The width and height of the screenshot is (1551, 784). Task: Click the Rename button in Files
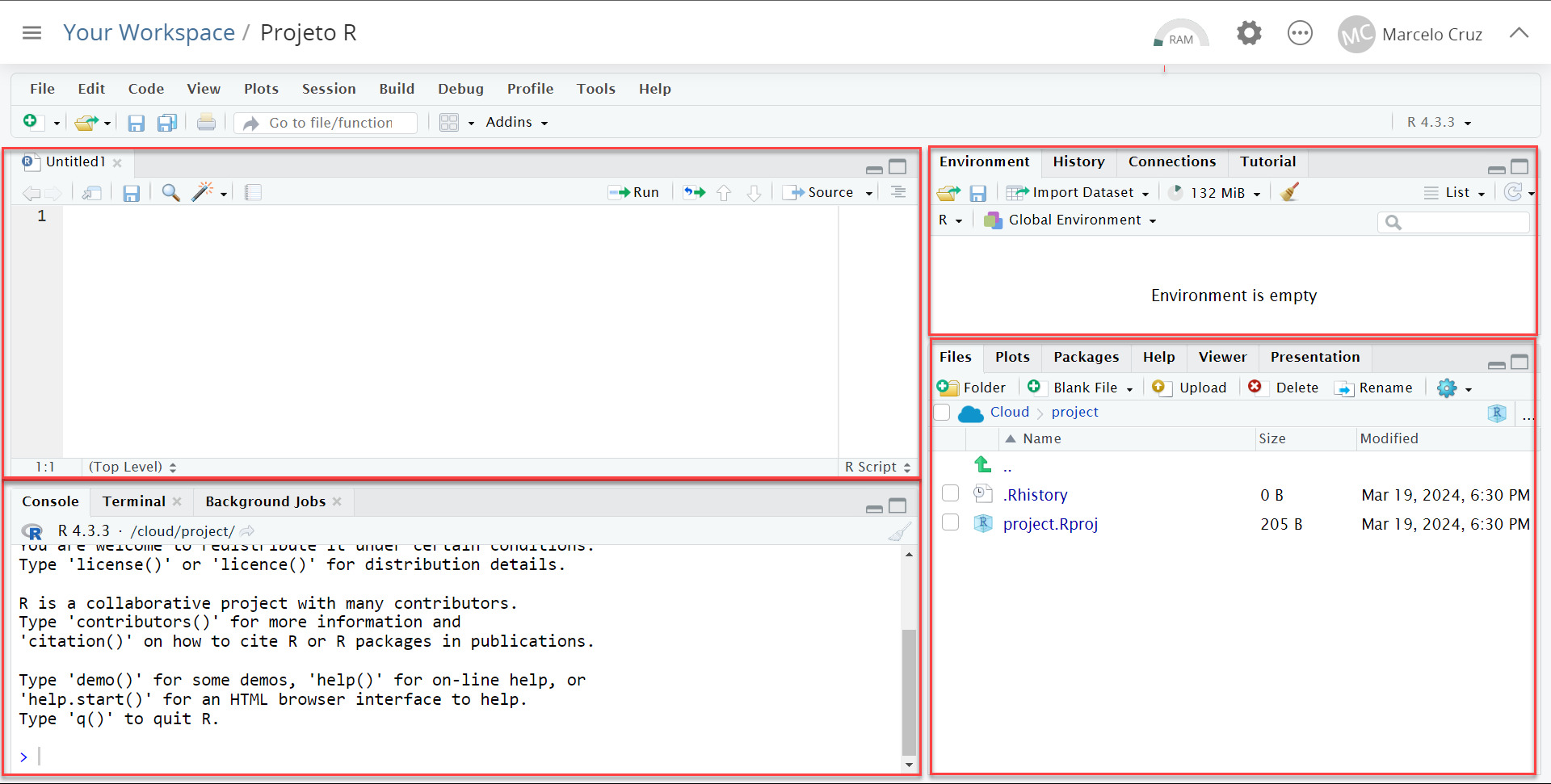coord(1374,388)
